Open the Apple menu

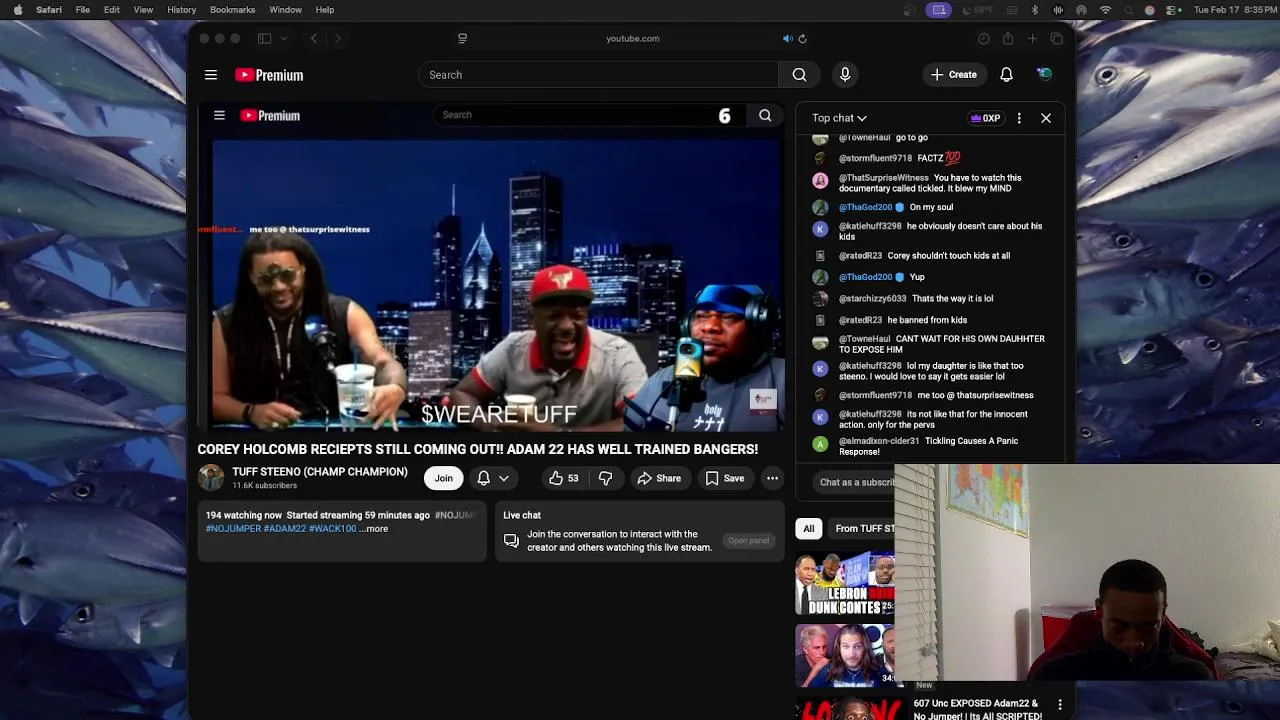click(x=17, y=10)
